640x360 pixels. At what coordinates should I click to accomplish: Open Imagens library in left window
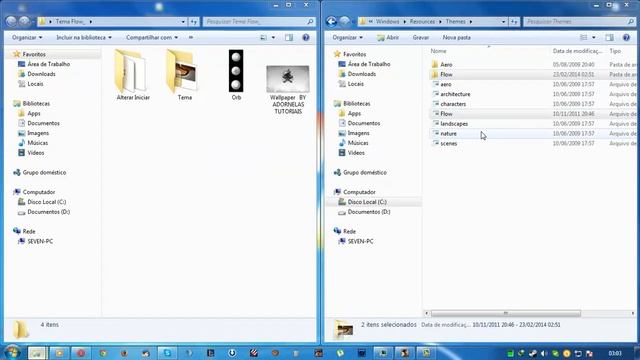38,133
